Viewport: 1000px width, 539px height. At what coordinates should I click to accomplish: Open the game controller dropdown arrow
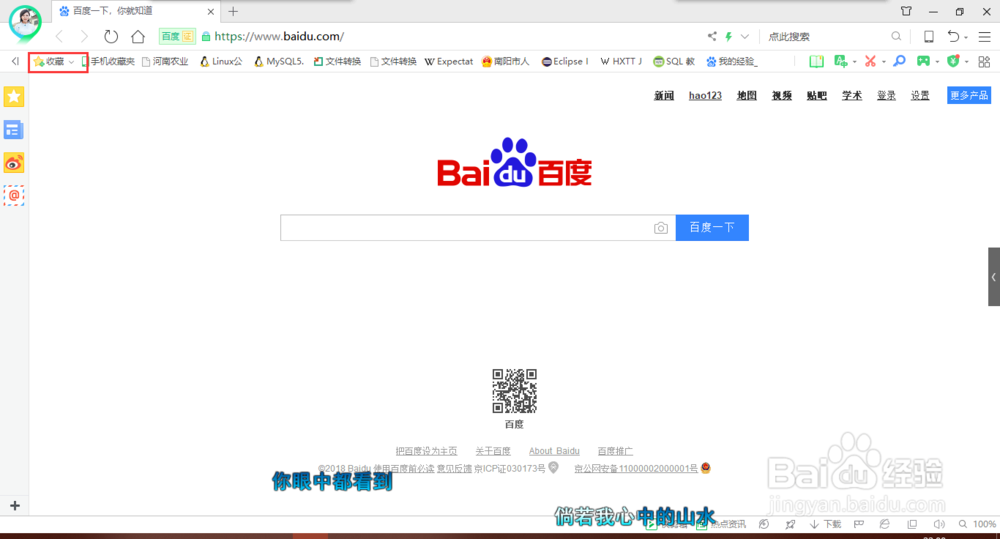coord(937,62)
